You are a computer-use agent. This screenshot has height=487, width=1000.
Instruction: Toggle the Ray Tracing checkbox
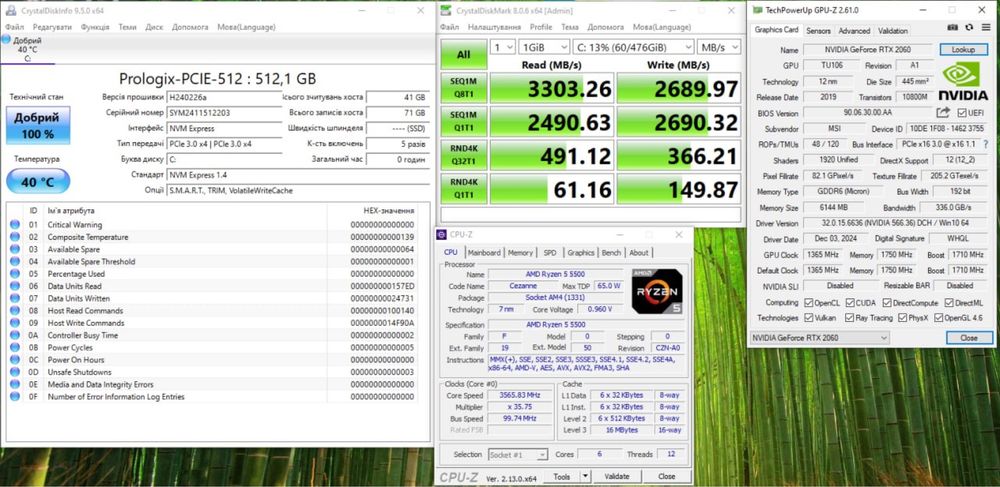click(x=849, y=317)
